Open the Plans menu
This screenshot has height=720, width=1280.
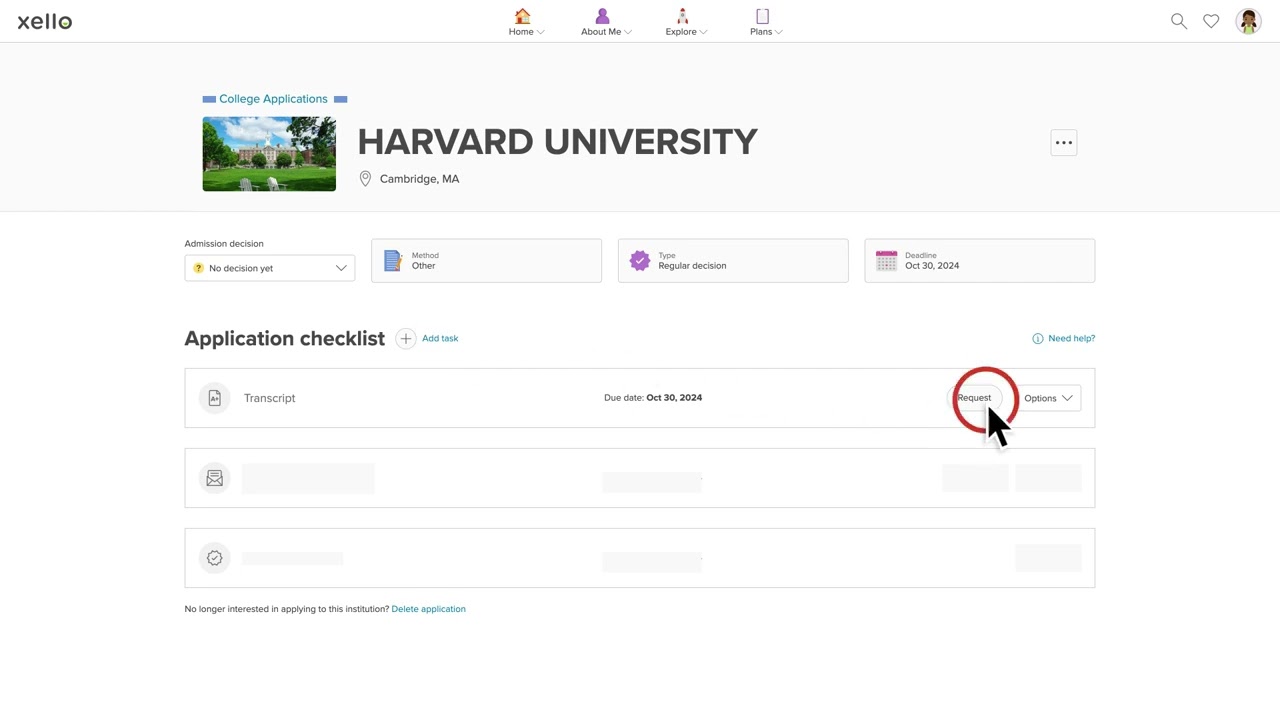[766, 22]
